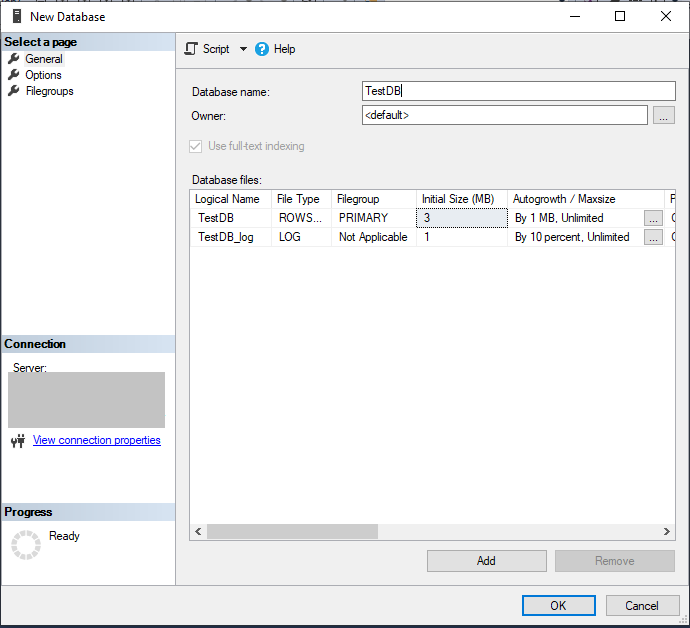690x628 pixels.
Task: Click the Database name input field
Action: 518,91
